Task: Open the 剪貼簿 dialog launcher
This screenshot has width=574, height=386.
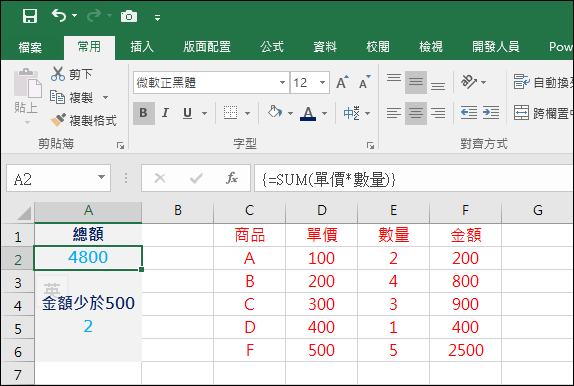Action: tap(120, 146)
